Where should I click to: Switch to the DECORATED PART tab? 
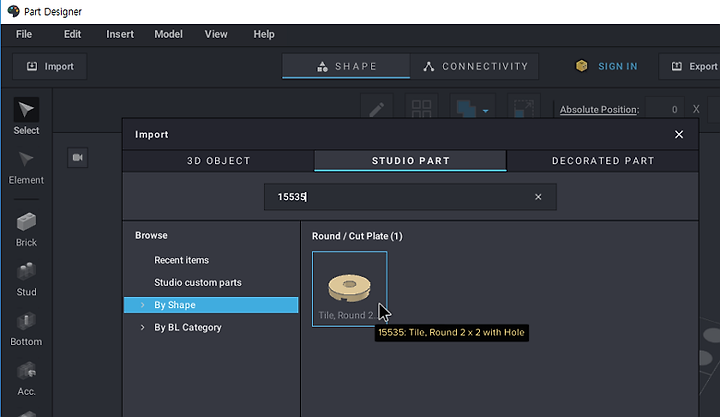pyautogui.click(x=603, y=161)
